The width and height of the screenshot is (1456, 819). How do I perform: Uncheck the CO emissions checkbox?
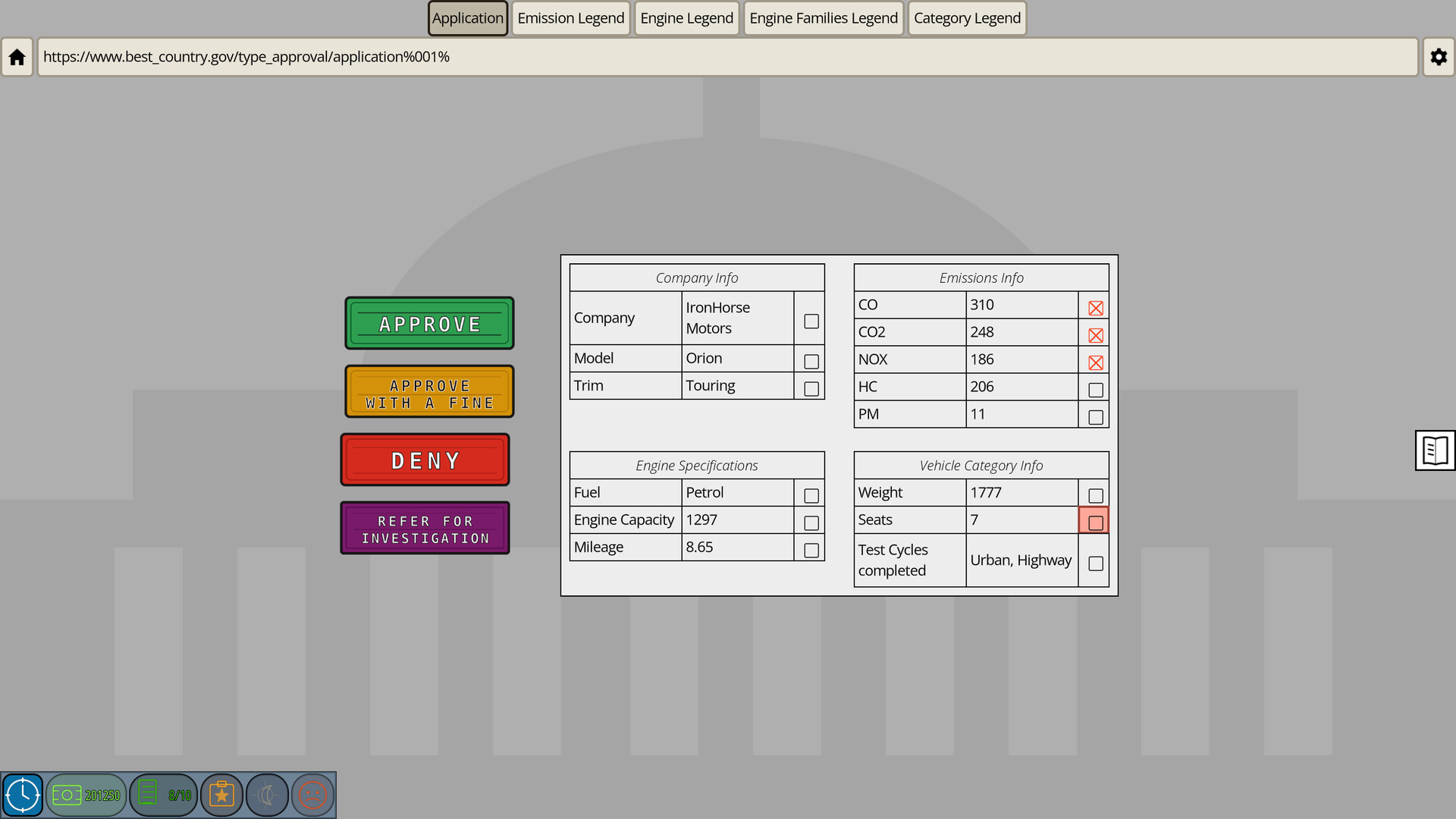tap(1095, 308)
